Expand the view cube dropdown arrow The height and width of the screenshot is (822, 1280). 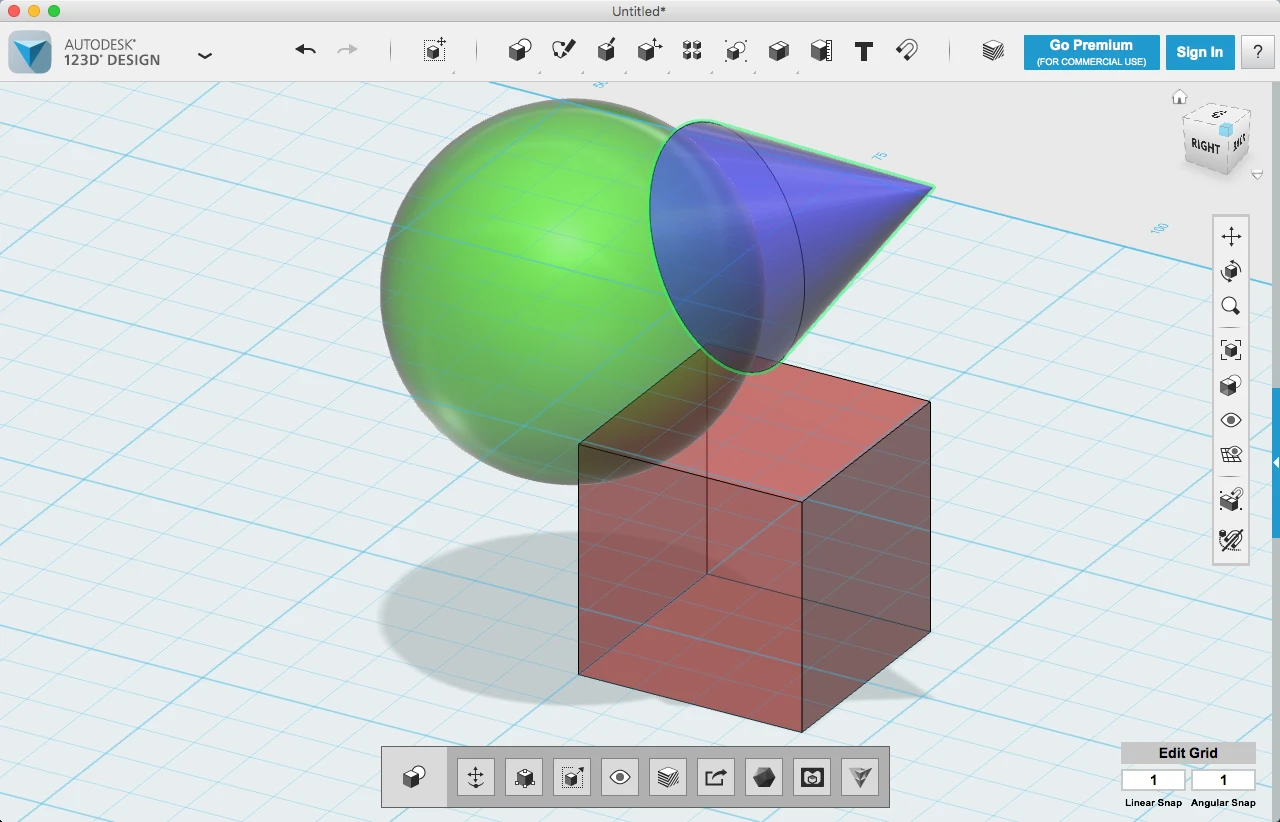pyautogui.click(x=1257, y=175)
